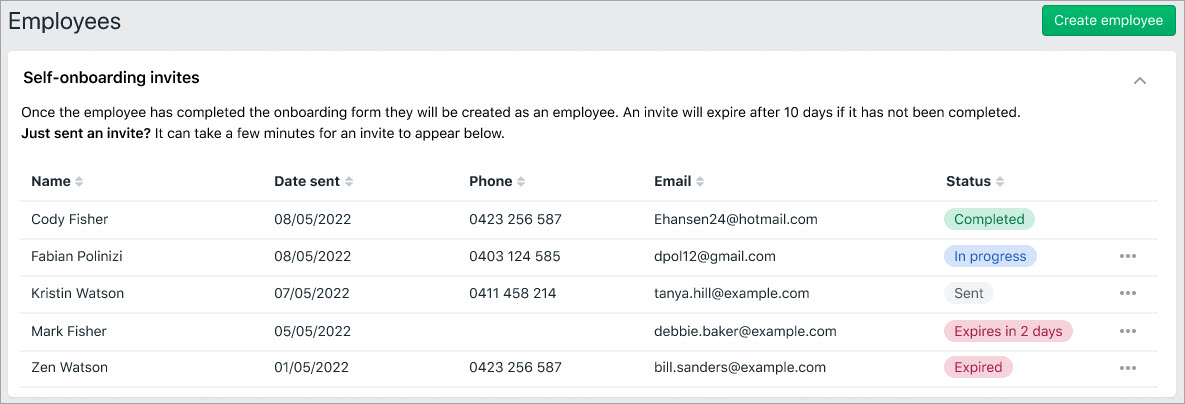Click the Sent status badge
The image size is (1185, 404).
pyautogui.click(x=968, y=293)
